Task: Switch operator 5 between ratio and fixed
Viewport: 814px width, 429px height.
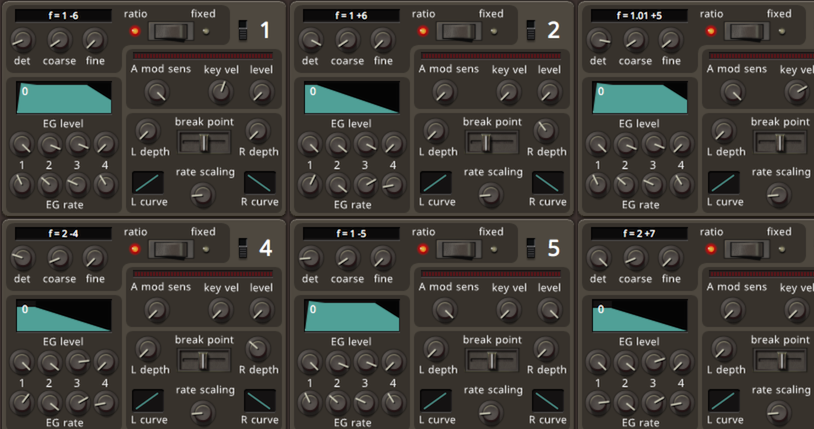Action: tap(458, 248)
